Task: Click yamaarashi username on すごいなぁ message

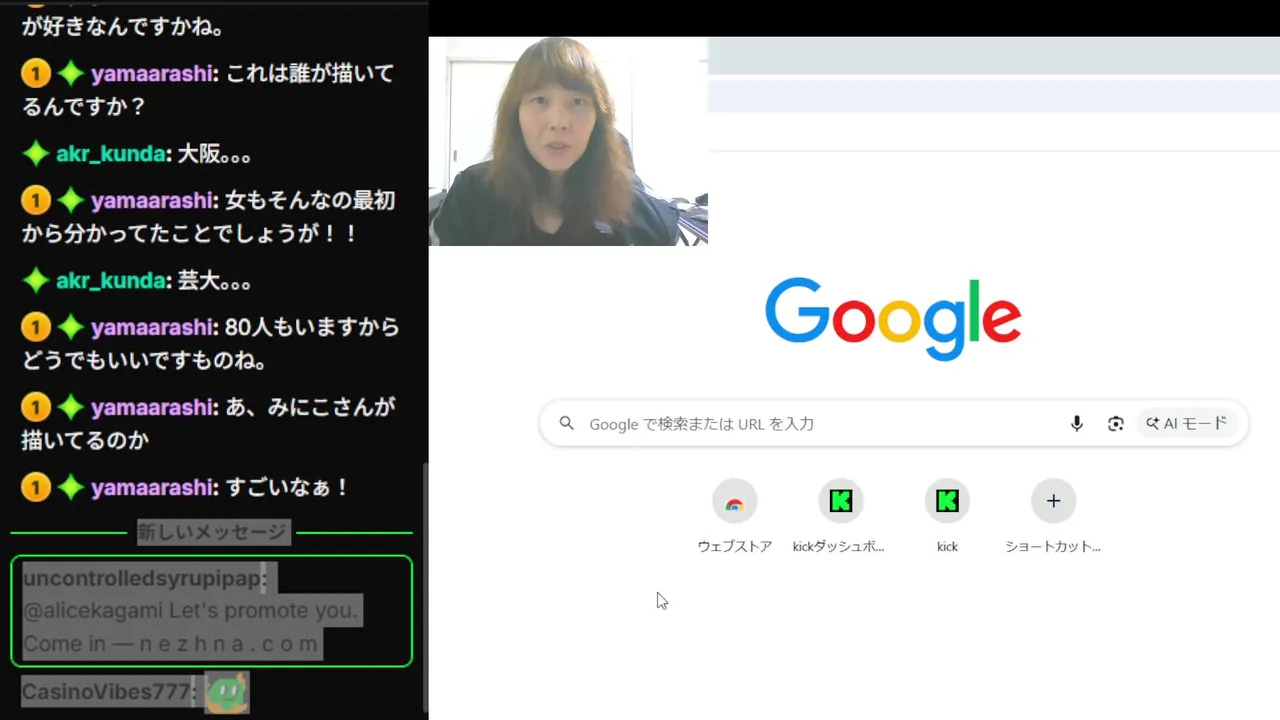Action: coord(154,487)
